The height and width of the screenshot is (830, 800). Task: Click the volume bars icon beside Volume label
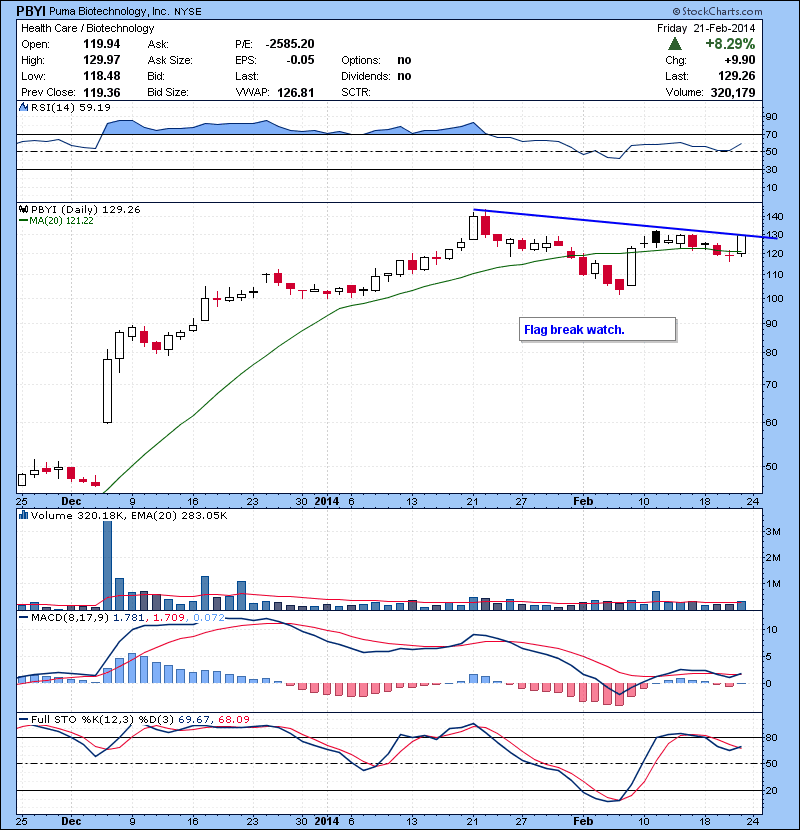[x=23, y=515]
